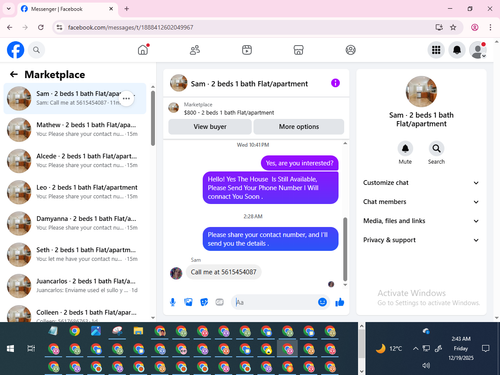This screenshot has width=500, height=375.
Task: Open the Facebook logo home link
Action: [16, 50]
